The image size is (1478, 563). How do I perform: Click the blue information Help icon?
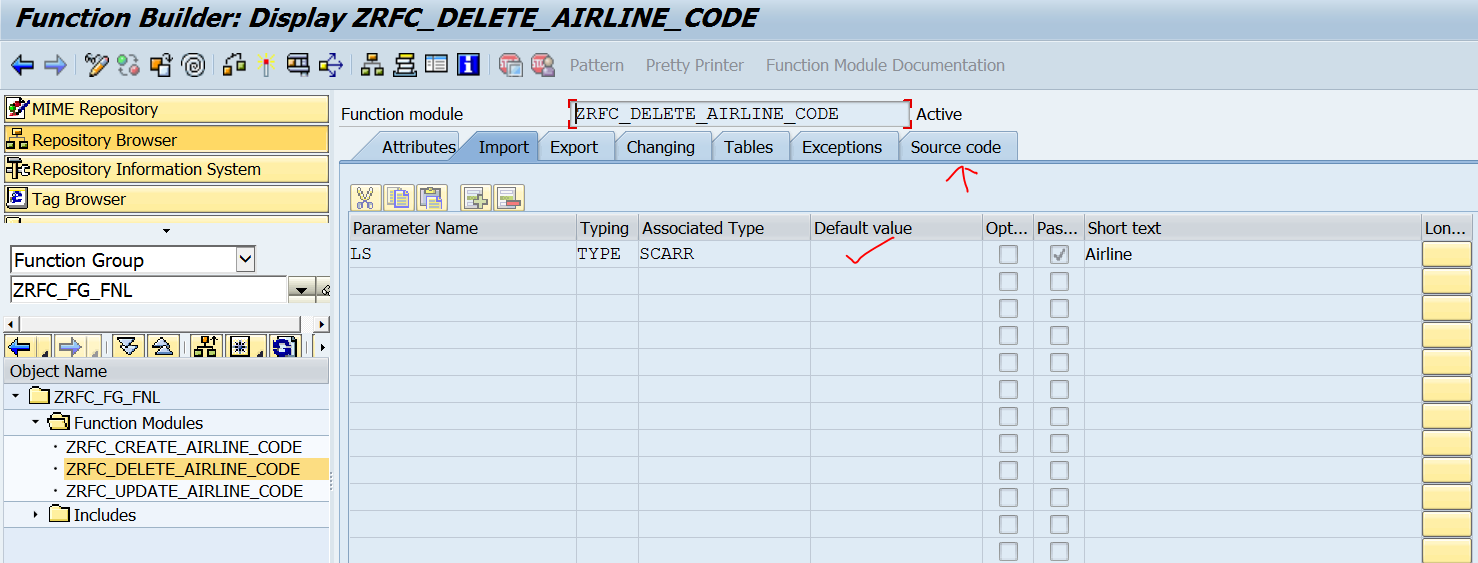tap(468, 66)
